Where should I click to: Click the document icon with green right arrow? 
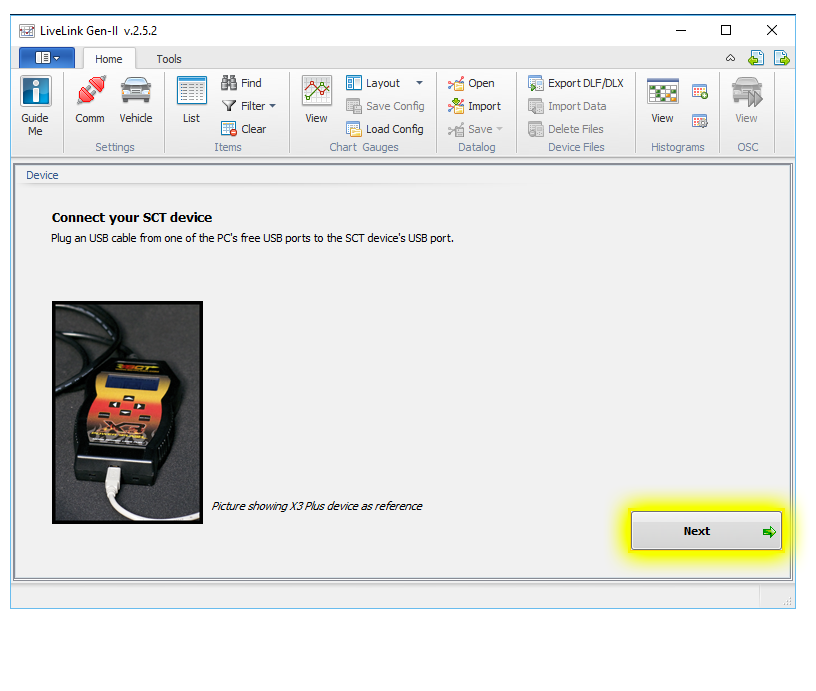pyautogui.click(x=782, y=58)
